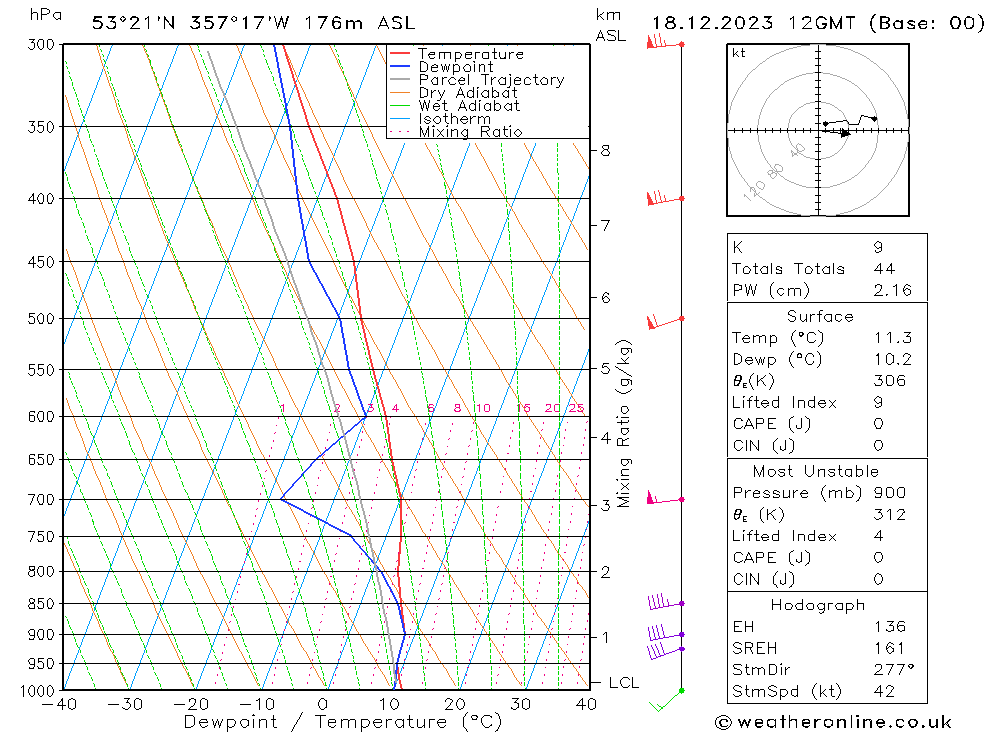This screenshot has width=1000, height=733.
Task: Click the 30 temperature axis label
Action: [x=520, y=705]
